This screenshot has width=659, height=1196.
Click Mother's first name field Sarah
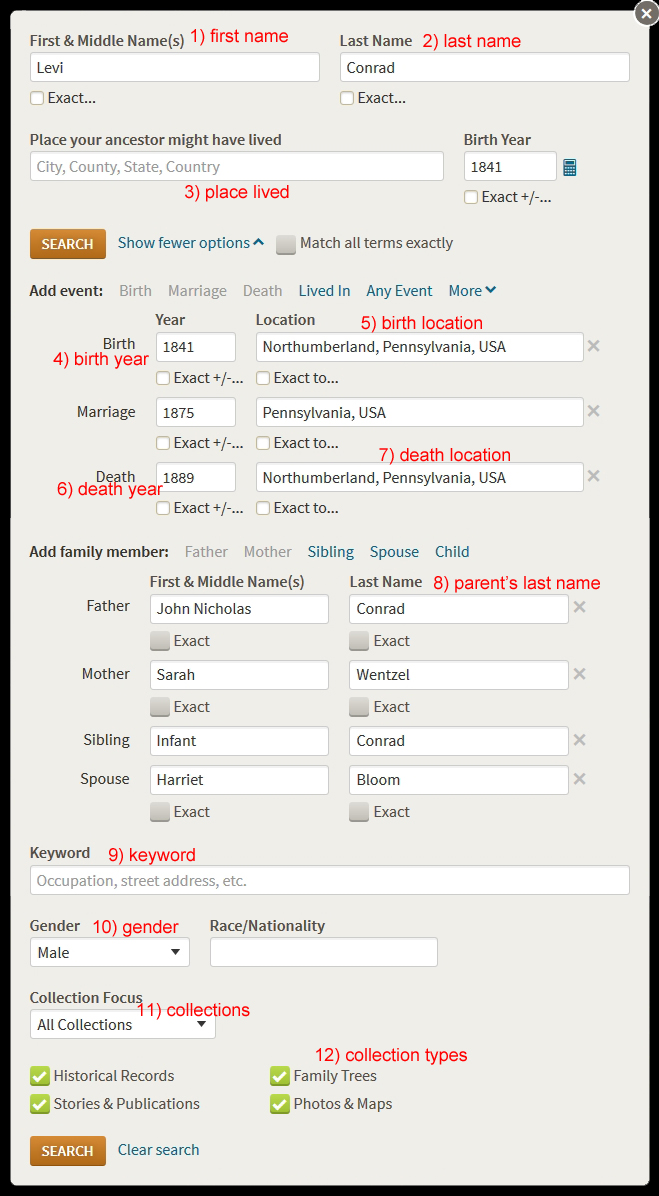click(239, 675)
